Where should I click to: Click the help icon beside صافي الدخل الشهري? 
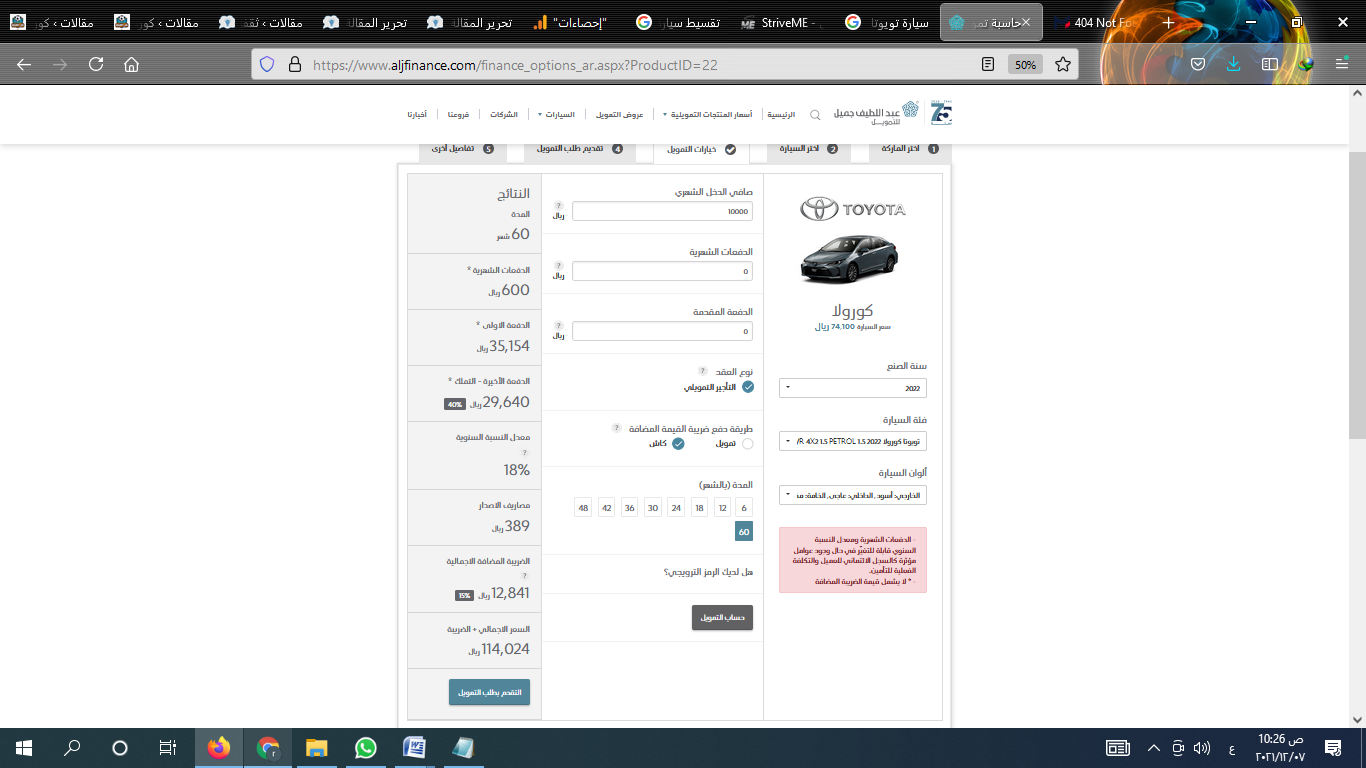pyautogui.click(x=559, y=206)
